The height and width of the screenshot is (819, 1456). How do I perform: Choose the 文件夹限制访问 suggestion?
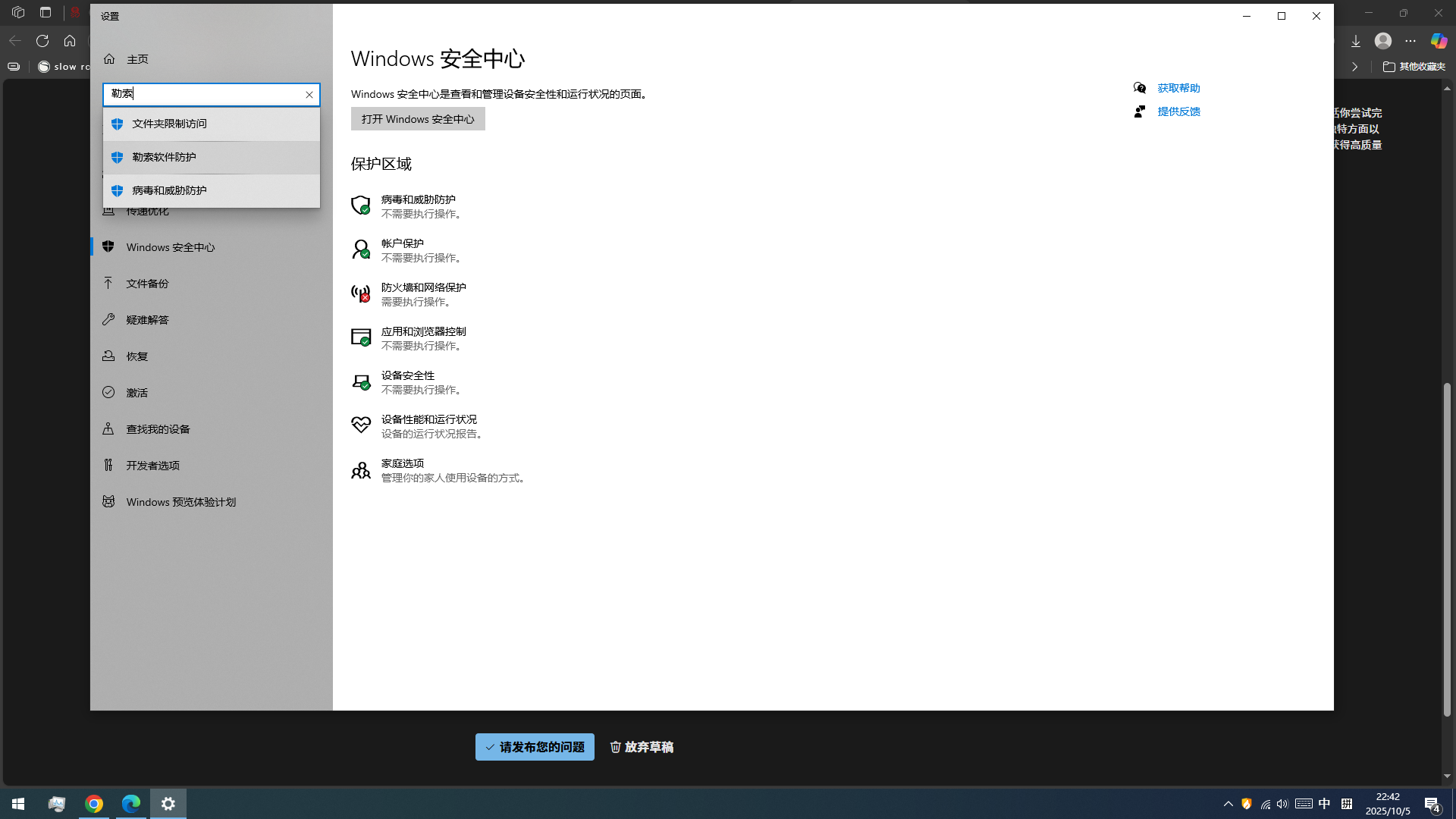tap(169, 124)
